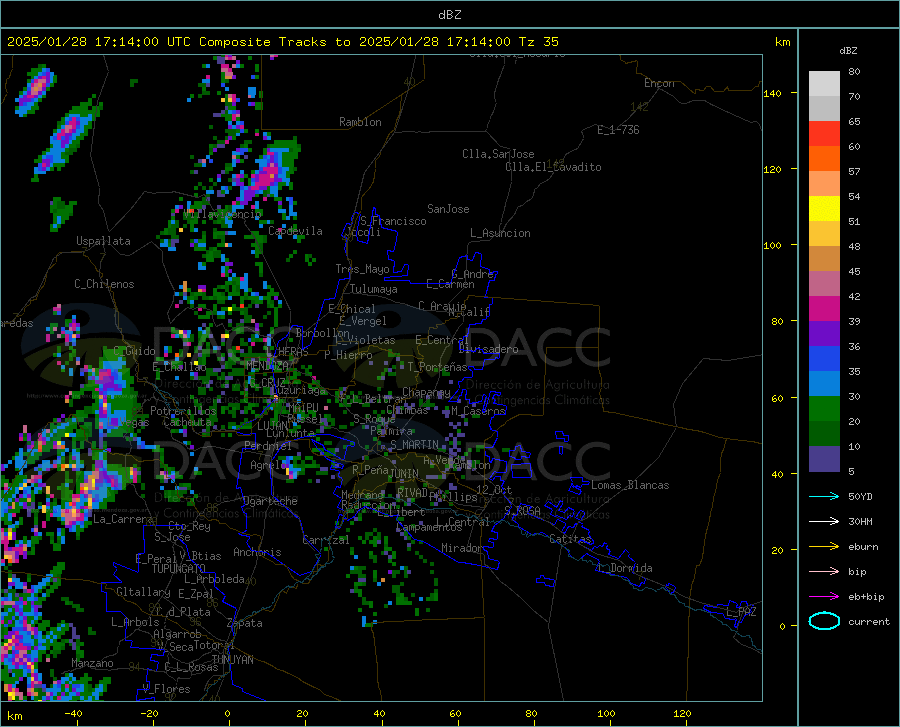Click the Ramblon map label
This screenshot has height=727, width=900.
coord(360,122)
